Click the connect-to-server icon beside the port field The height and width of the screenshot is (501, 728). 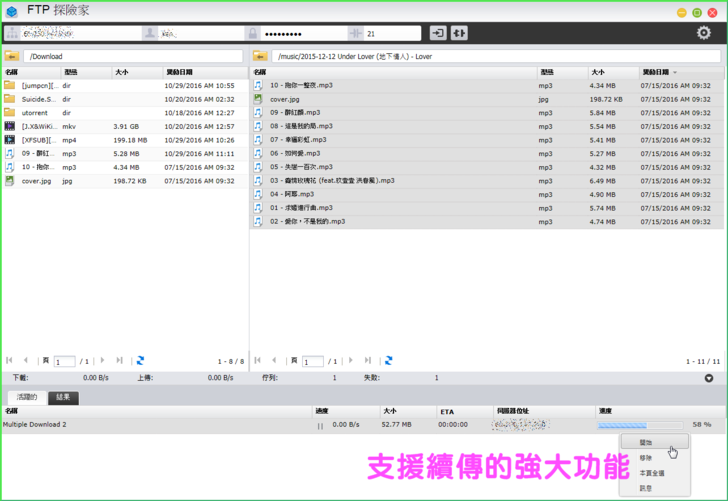pos(438,34)
